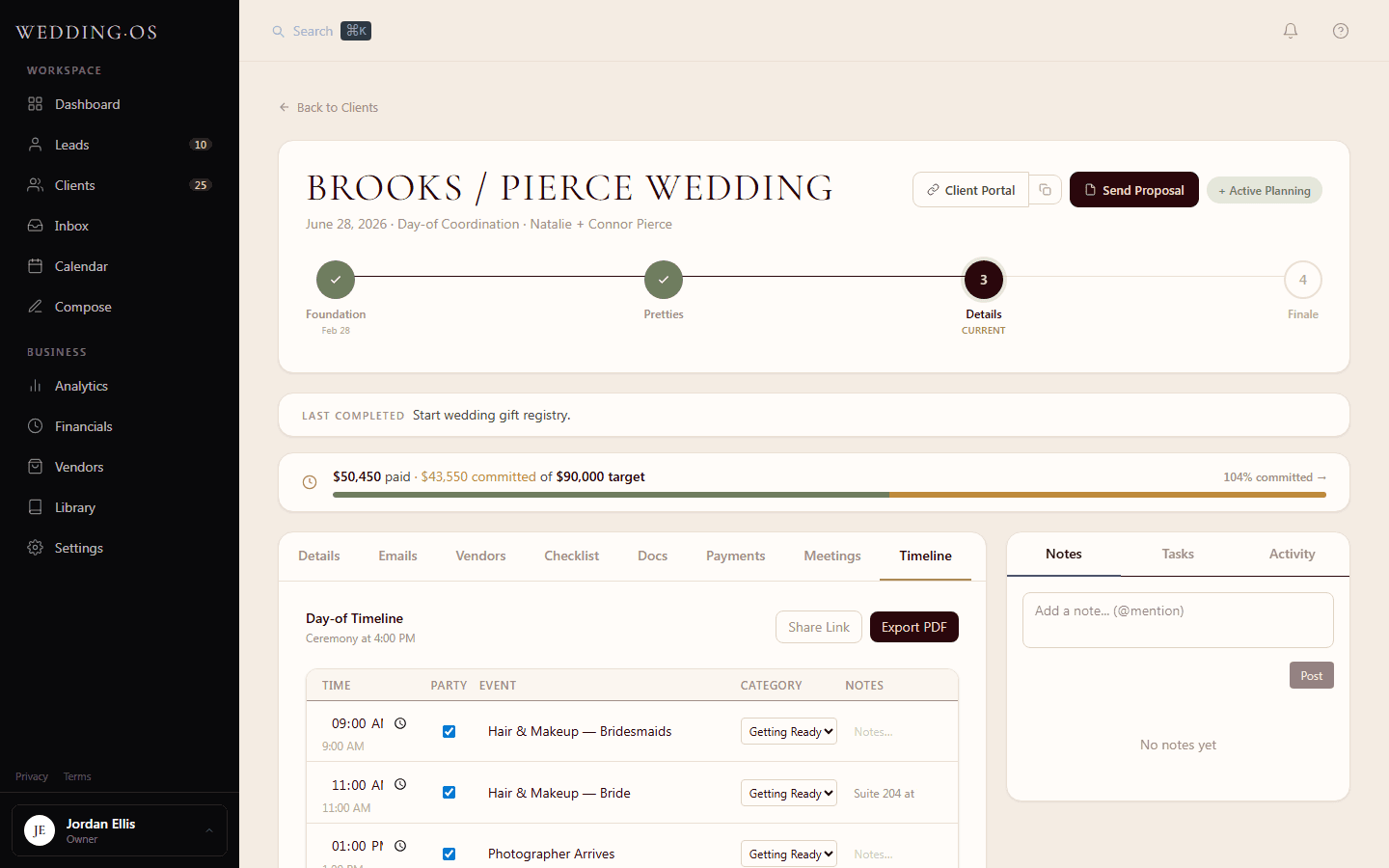Open the Privacy link
This screenshot has width=1389, height=868.
coord(32,776)
